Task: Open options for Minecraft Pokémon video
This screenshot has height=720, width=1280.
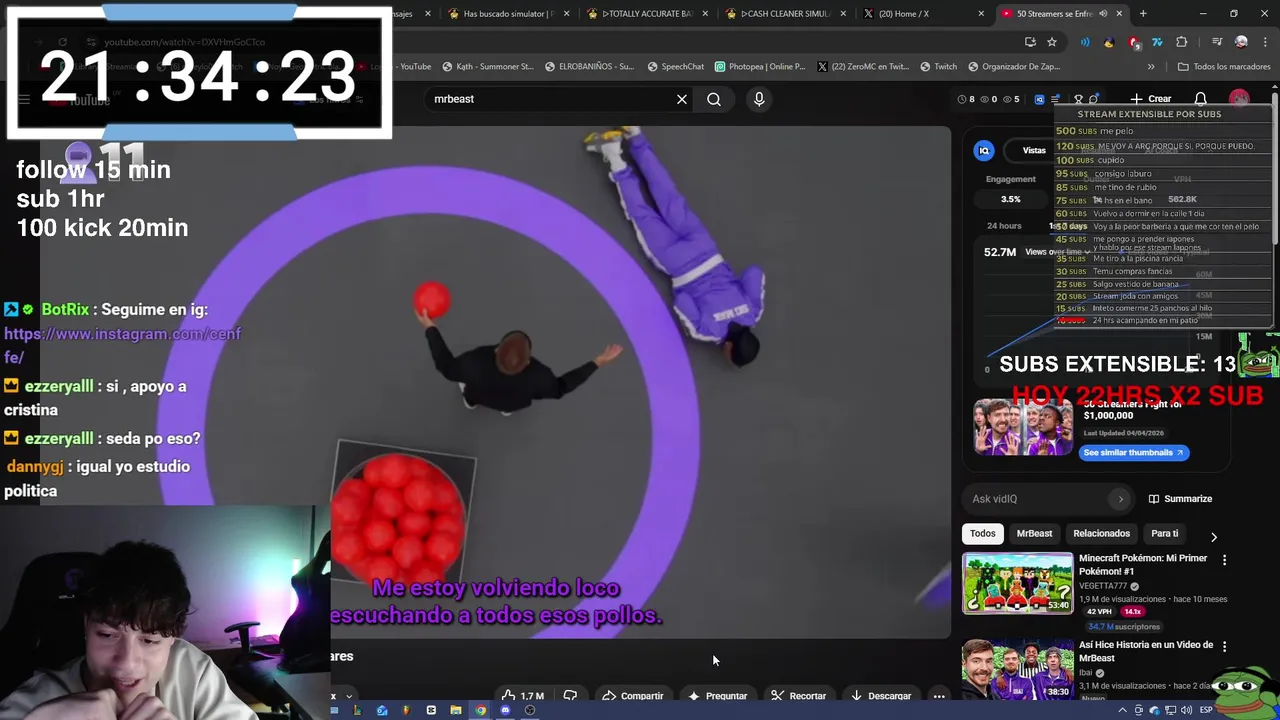Action: point(1224,560)
